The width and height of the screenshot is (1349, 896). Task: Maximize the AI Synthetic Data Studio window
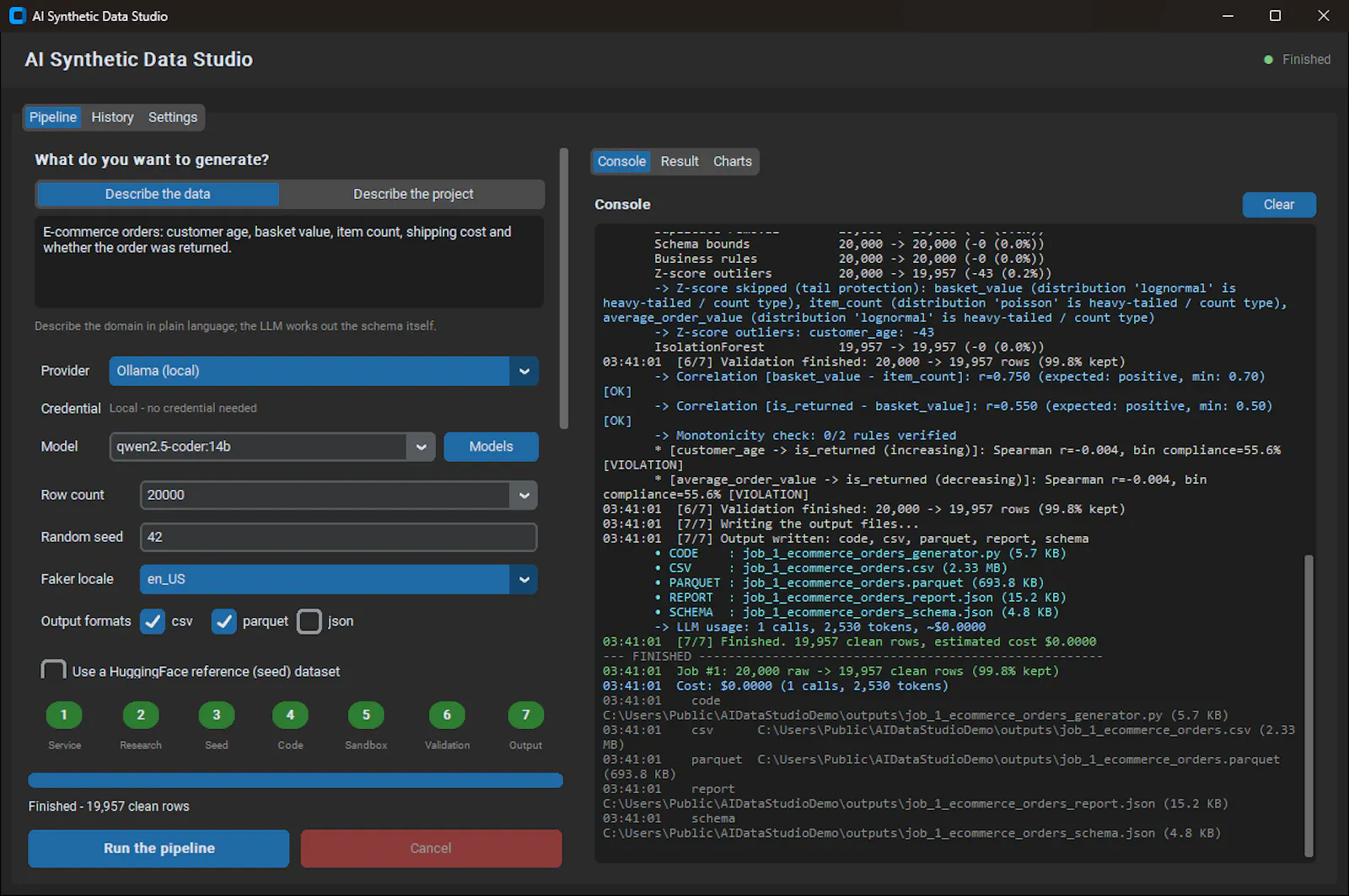tap(1276, 16)
